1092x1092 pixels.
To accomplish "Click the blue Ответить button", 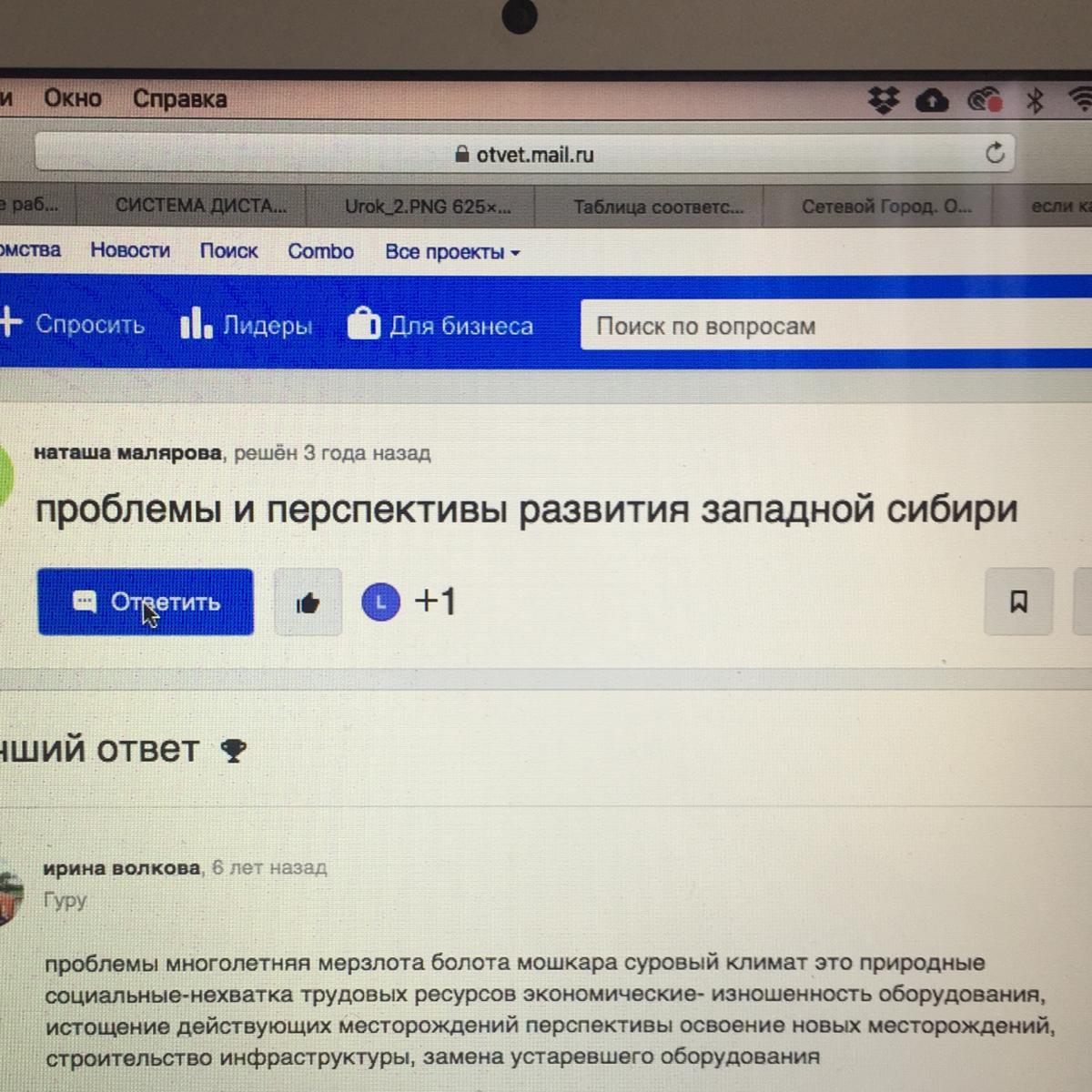I will pos(146,602).
